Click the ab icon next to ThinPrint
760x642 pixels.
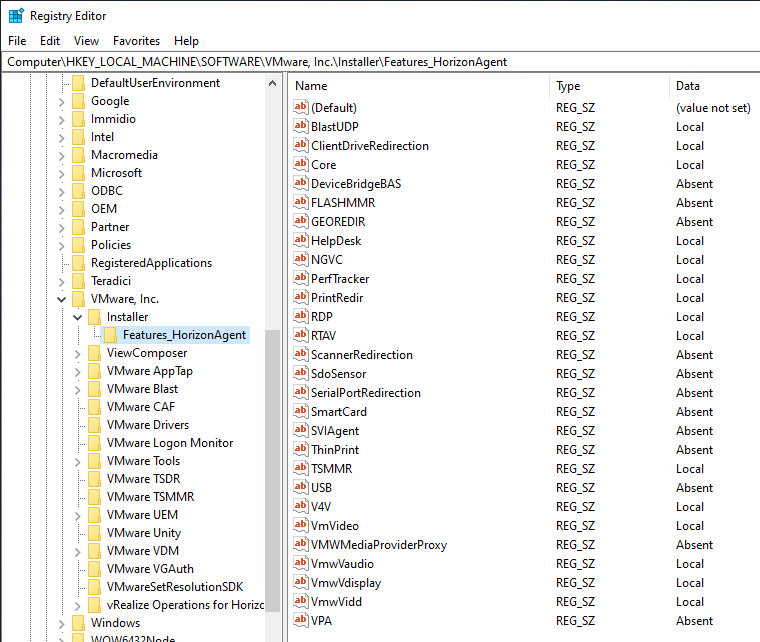(x=301, y=449)
